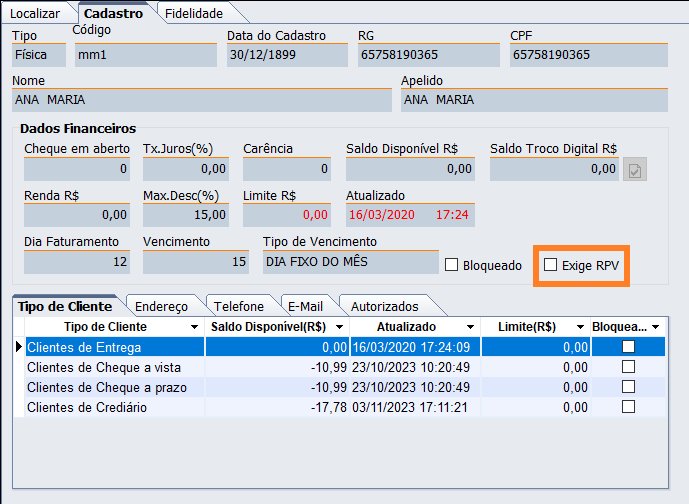Expand the Atualizado column dropdown
Image resolution: width=689 pixels, height=504 pixels.
coord(468,327)
